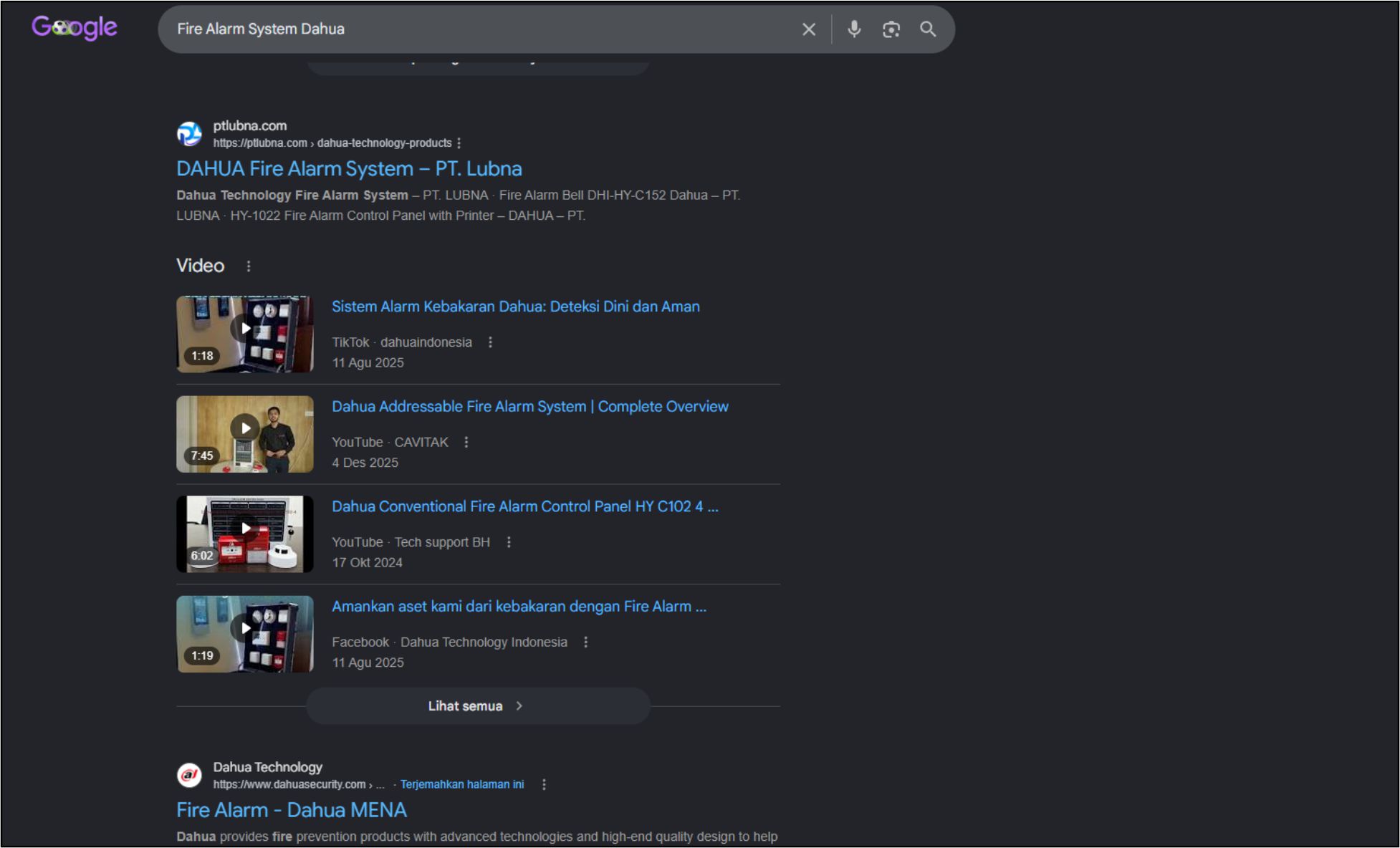Click the ptlubna.com dahua-technology-products URL
Image resolution: width=1400 pixels, height=848 pixels.
(332, 143)
